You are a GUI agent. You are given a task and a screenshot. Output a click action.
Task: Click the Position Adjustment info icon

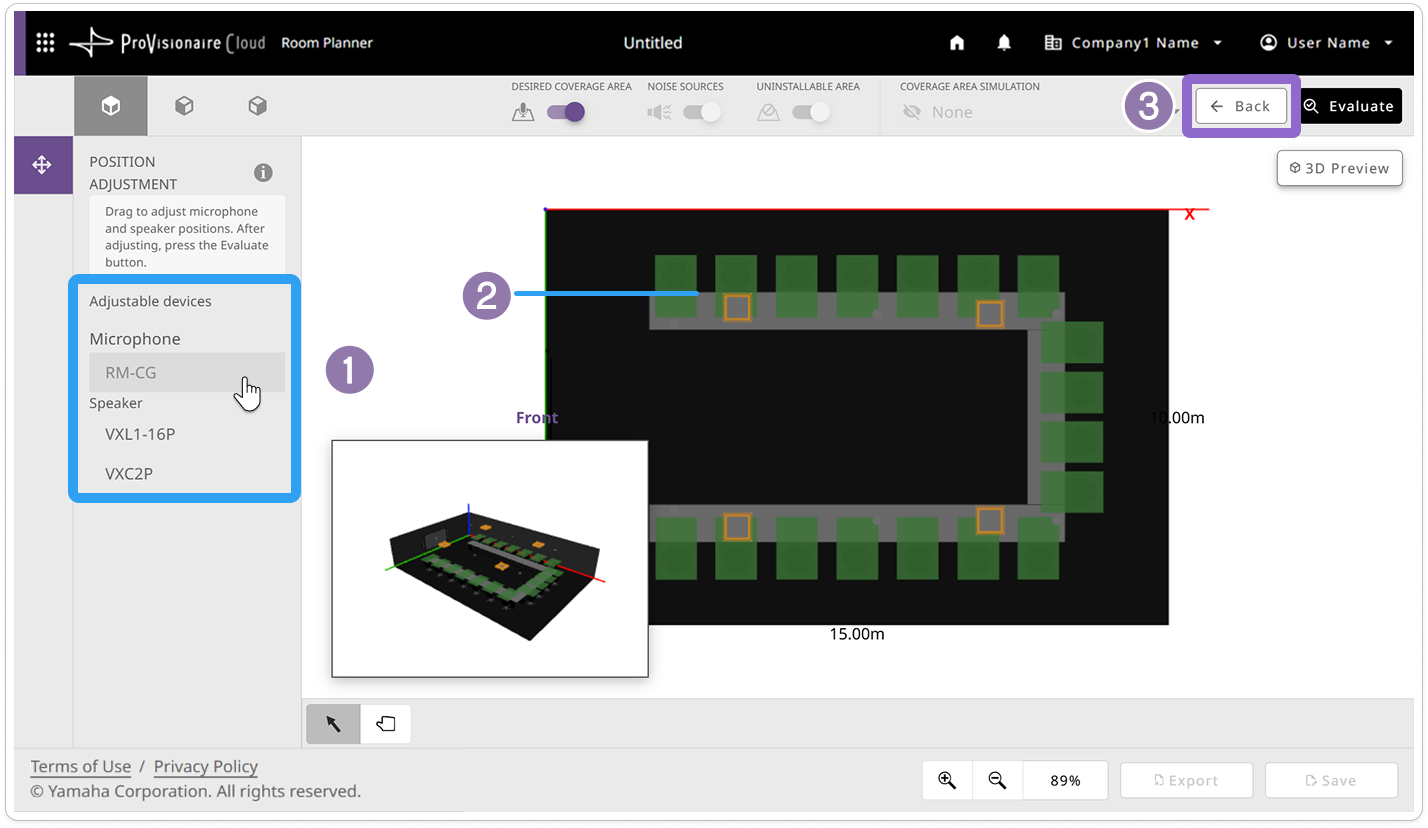point(263,172)
